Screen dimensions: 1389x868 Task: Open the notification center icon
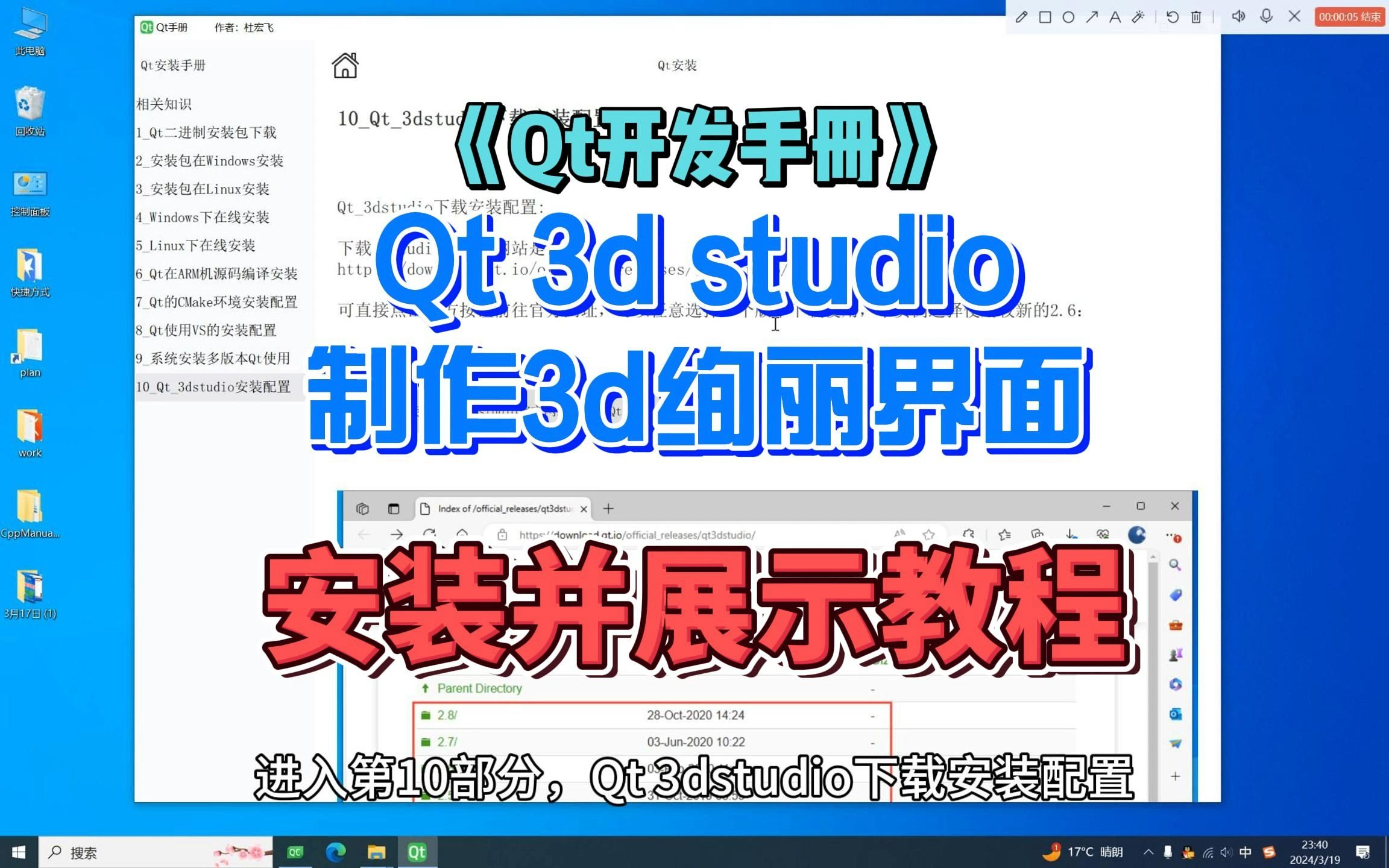(1362, 852)
